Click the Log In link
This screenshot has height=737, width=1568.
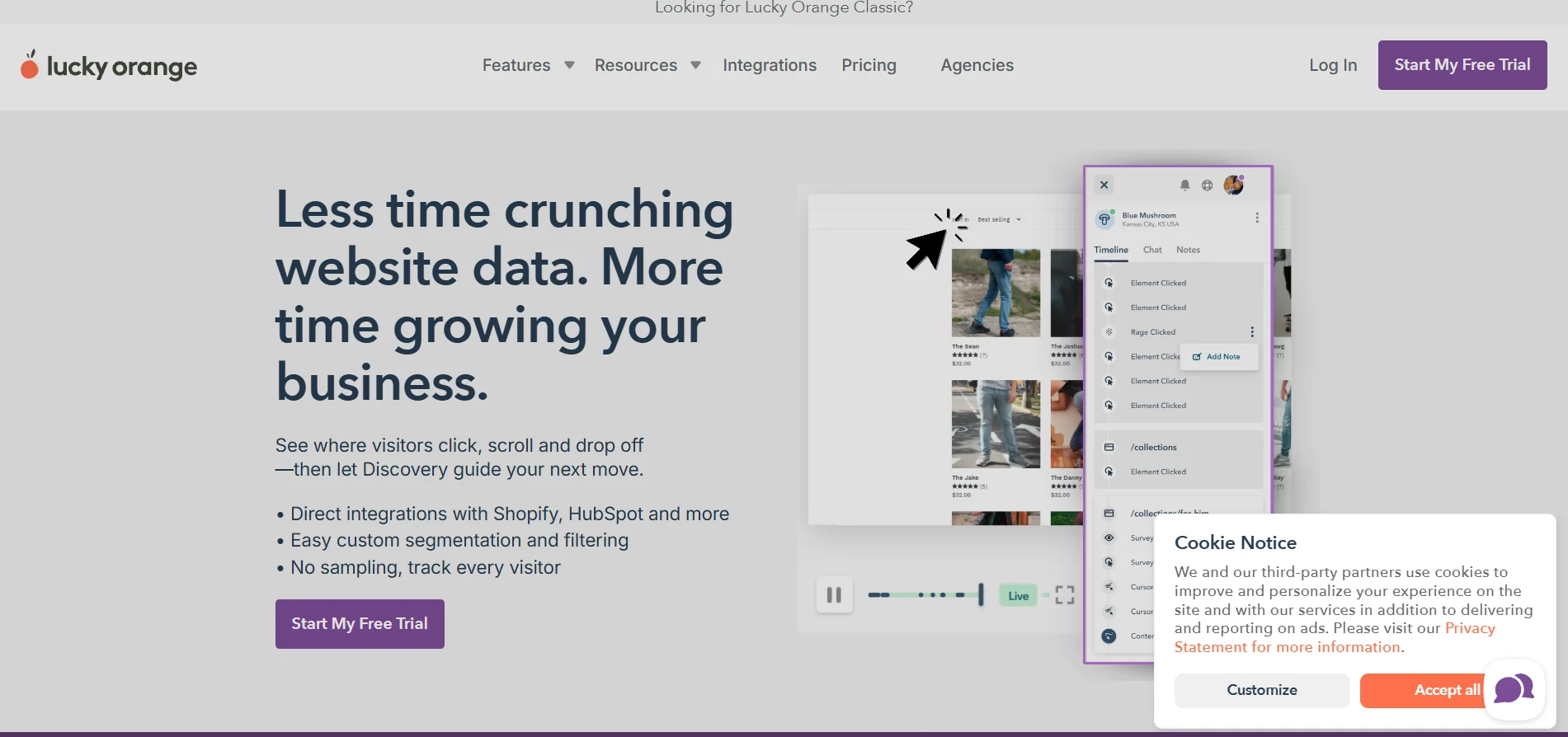1332,65
